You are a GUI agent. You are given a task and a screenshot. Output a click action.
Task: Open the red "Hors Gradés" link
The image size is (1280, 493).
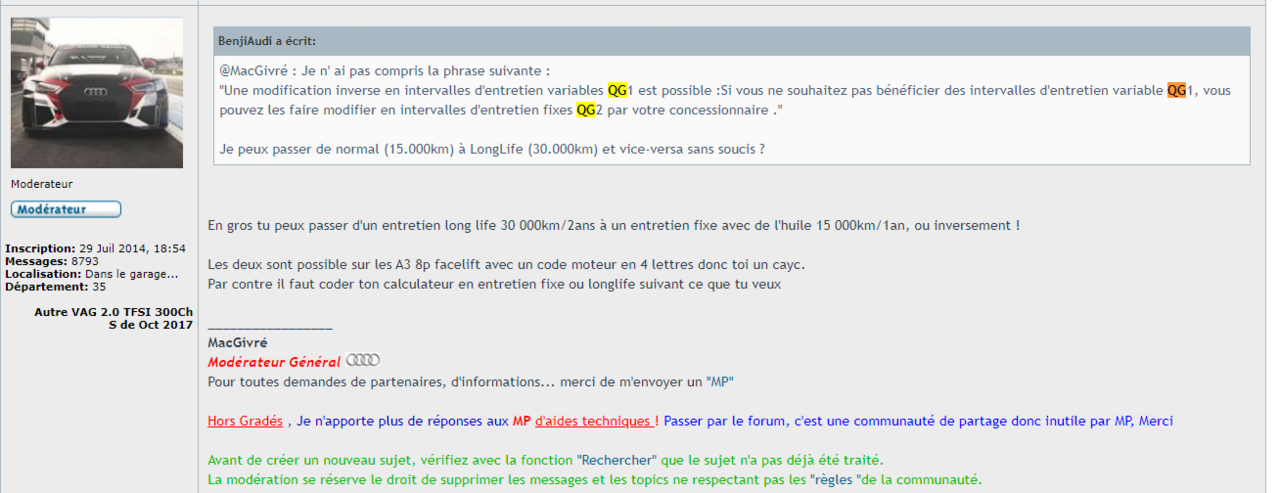click(x=245, y=421)
